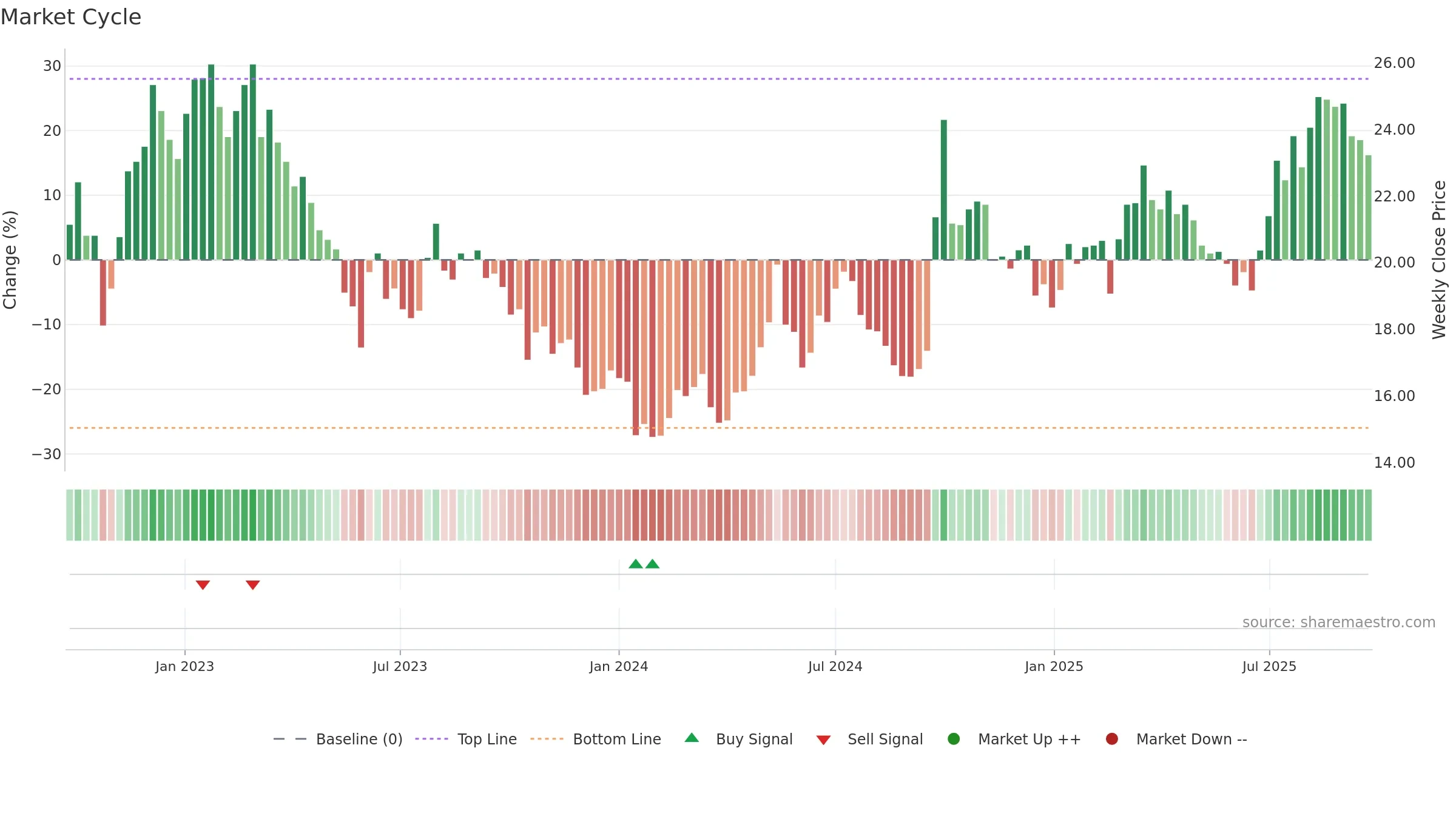Screen dimensions: 1456x819
Task: Toggle the Baseline (0) legend label
Action: (x=359, y=739)
